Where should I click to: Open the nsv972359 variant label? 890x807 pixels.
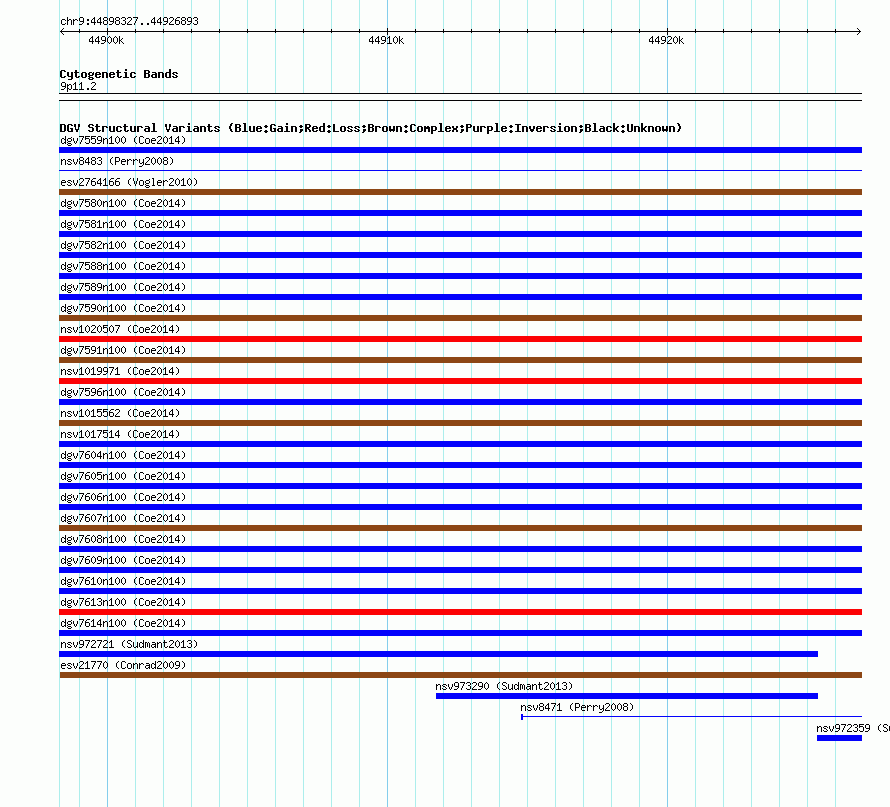click(x=853, y=728)
